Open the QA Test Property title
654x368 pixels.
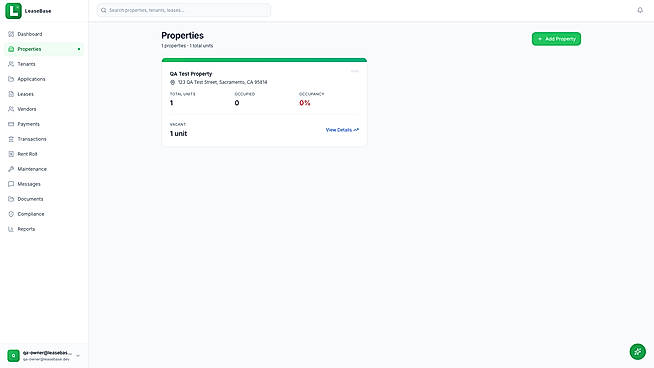191,74
